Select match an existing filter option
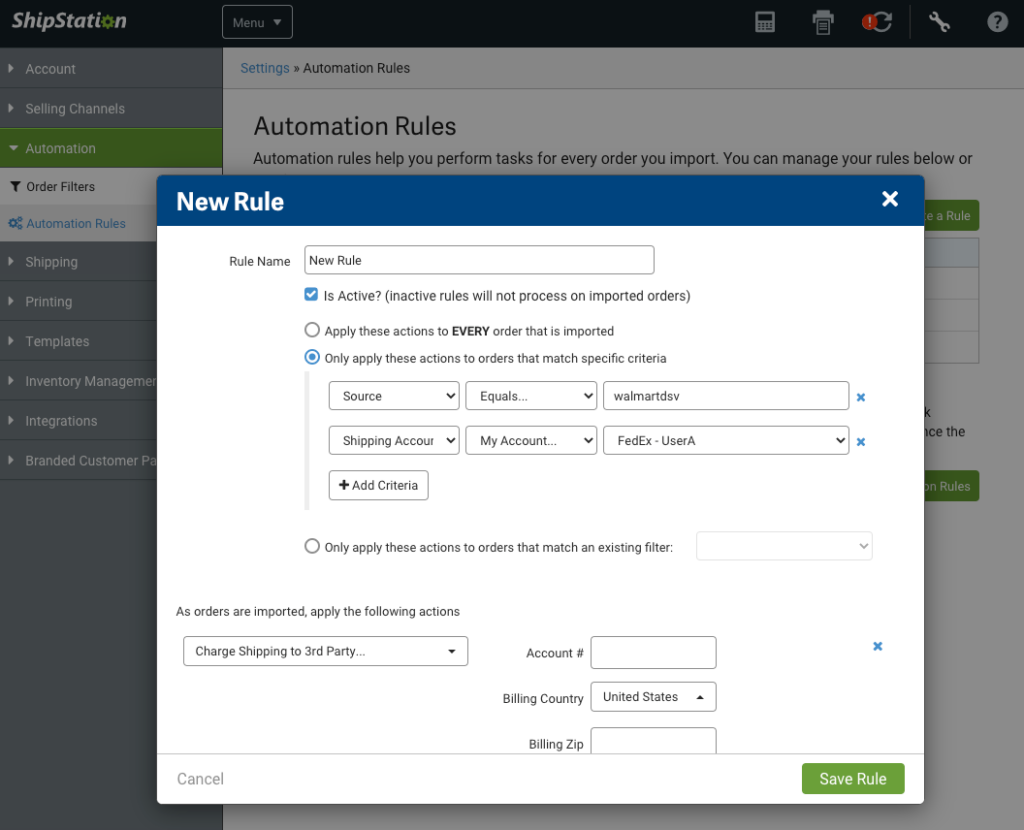This screenshot has height=830, width=1024. point(312,547)
